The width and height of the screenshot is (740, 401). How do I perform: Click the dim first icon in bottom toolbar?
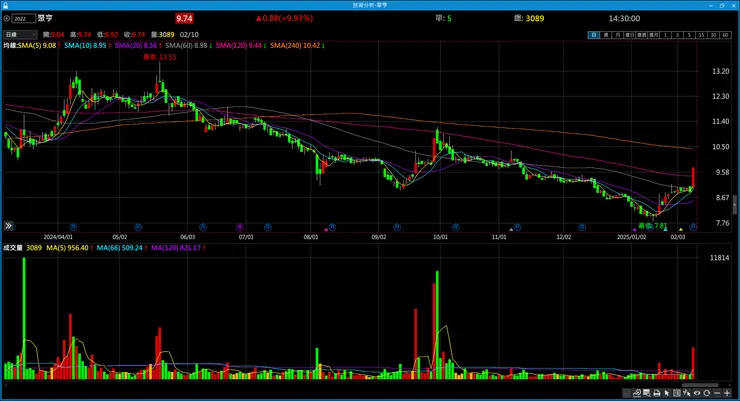click(x=626, y=393)
